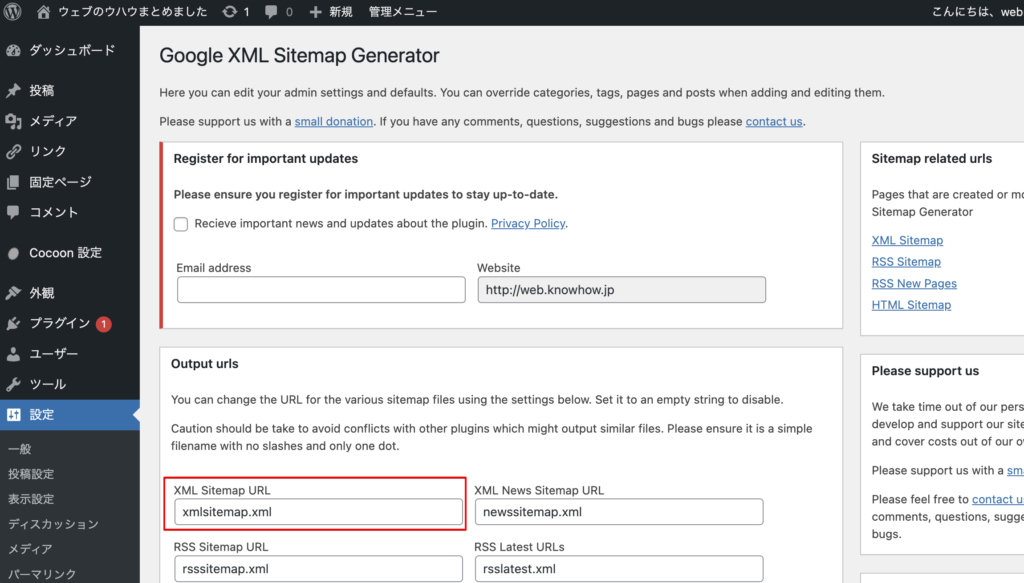Click the XML News Sitemap URL field
The height and width of the screenshot is (583, 1024).
(619, 512)
